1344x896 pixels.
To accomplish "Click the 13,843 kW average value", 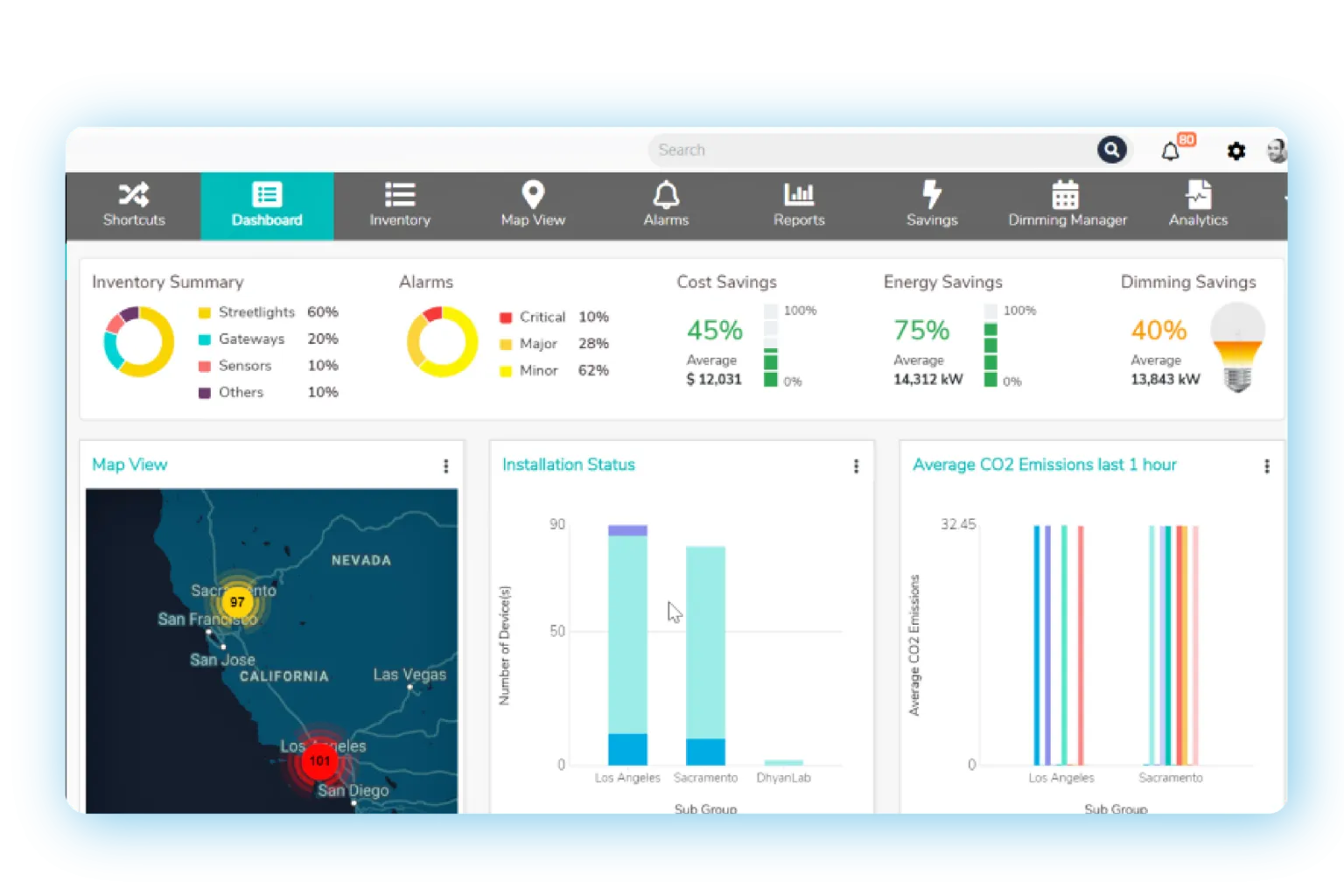I will pos(1165,380).
